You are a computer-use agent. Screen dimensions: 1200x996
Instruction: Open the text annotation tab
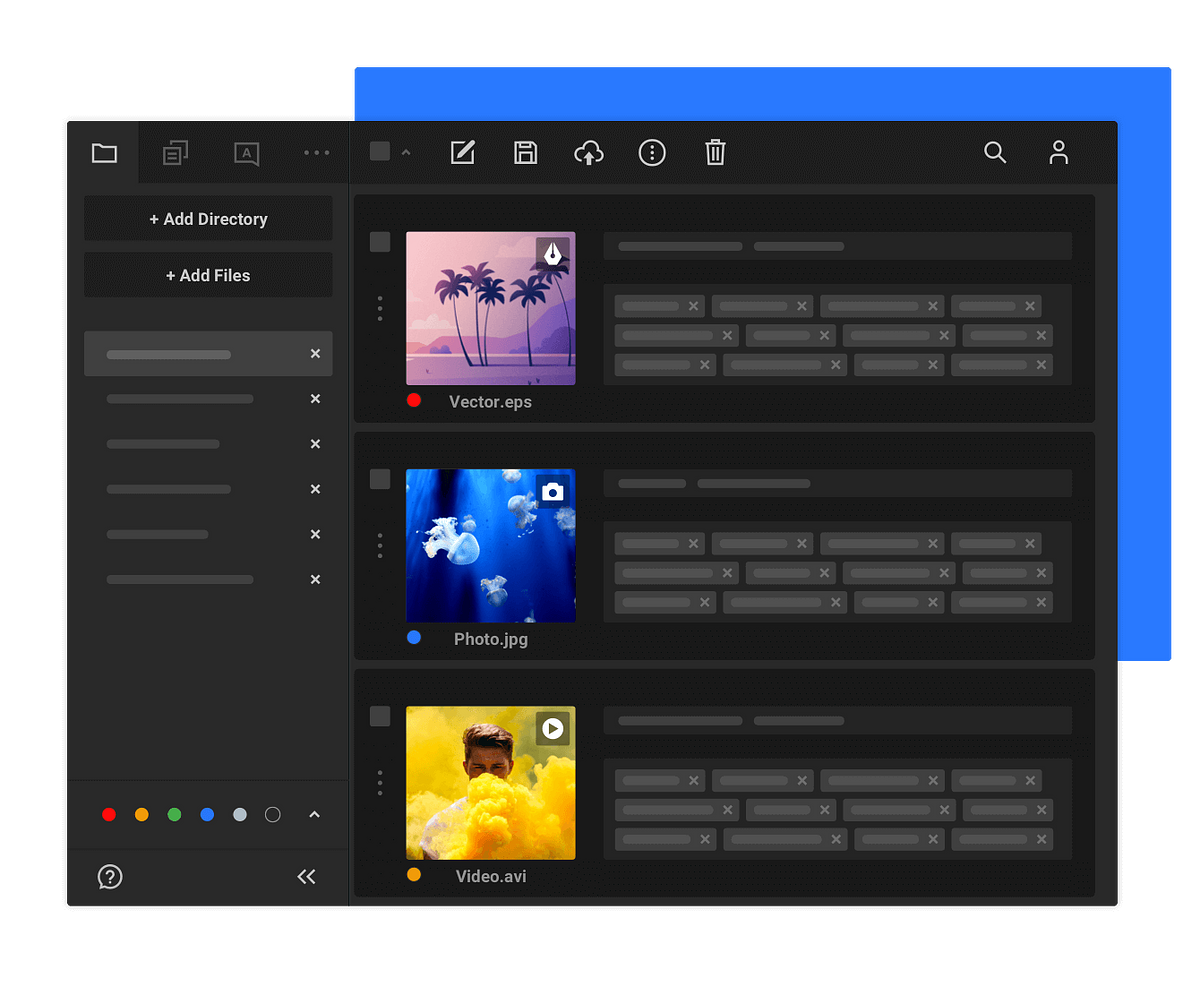pos(246,153)
